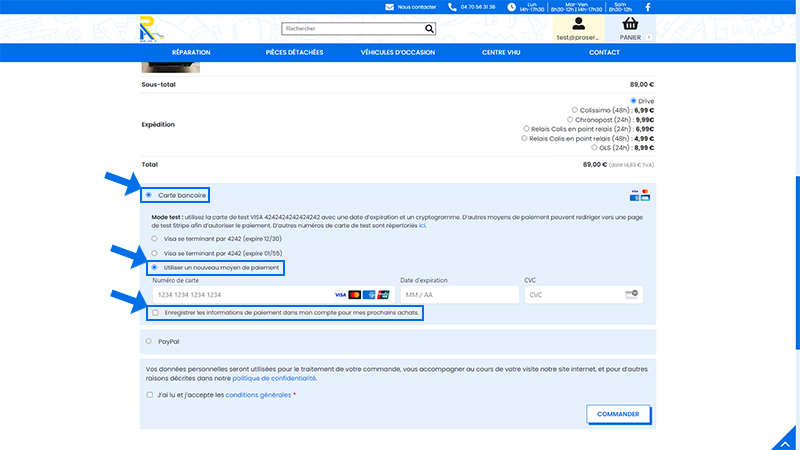800x450 pixels.
Task: Click the Mastercard logo in card number field
Action: (x=355, y=295)
